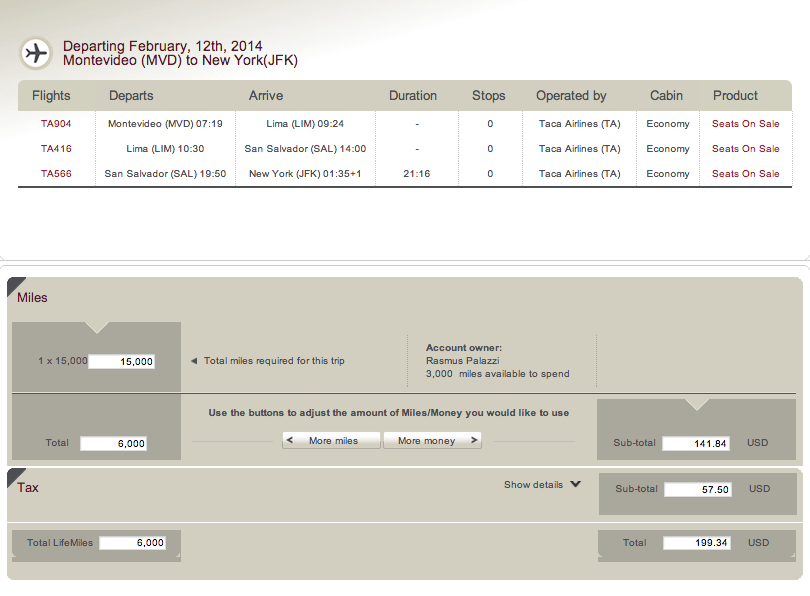810x596 pixels.
Task: Click Seats On Sale for flight TA904
Action: [745, 124]
